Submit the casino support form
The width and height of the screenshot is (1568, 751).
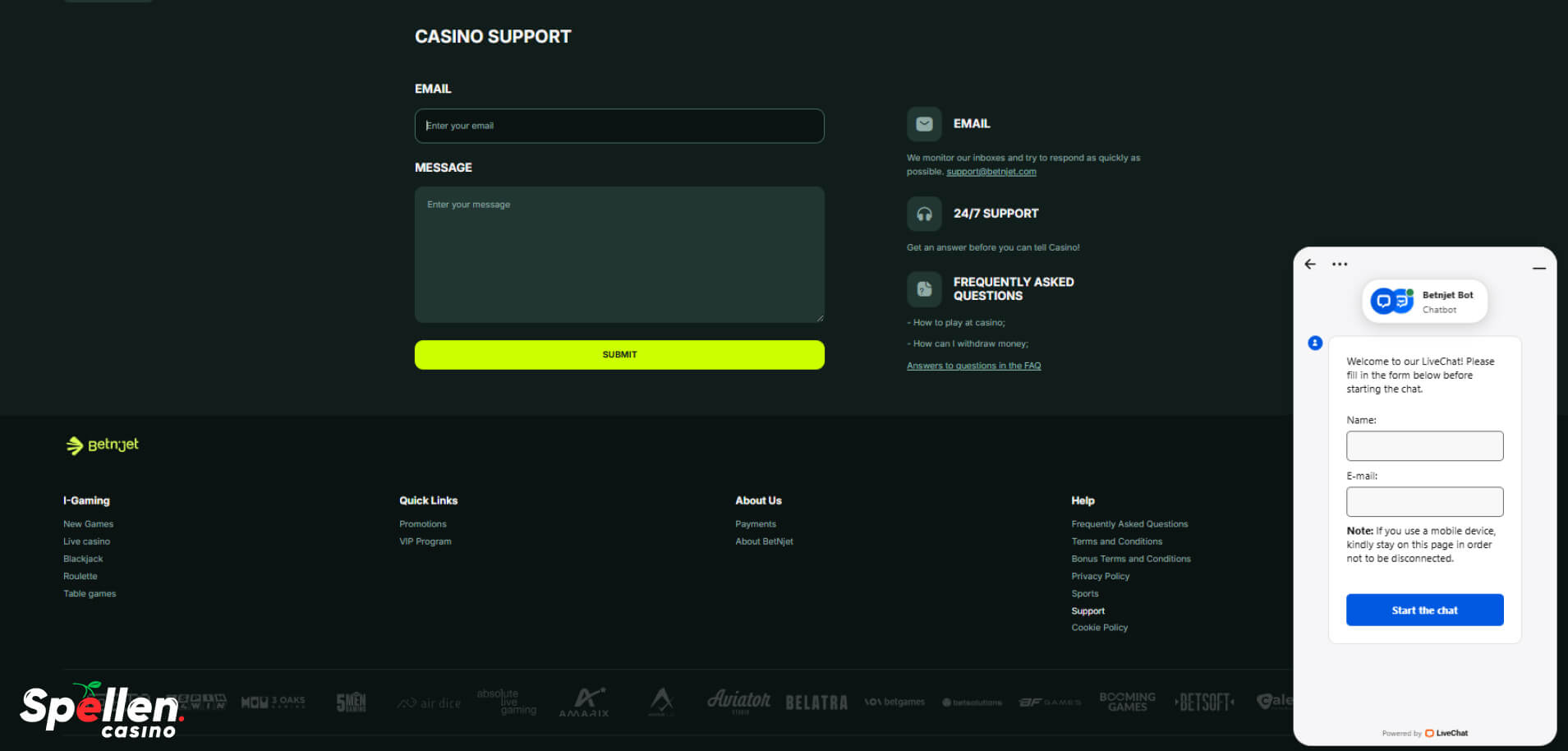(x=619, y=355)
